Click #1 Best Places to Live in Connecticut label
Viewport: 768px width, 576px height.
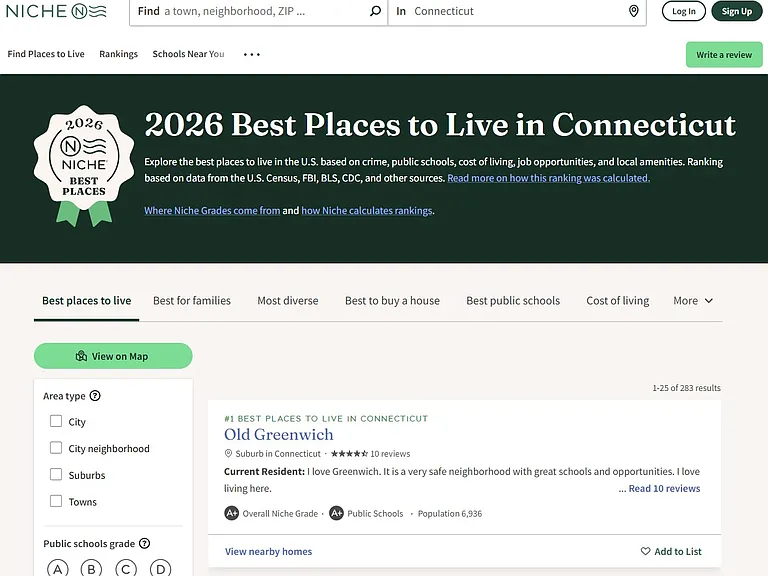pyautogui.click(x=326, y=418)
